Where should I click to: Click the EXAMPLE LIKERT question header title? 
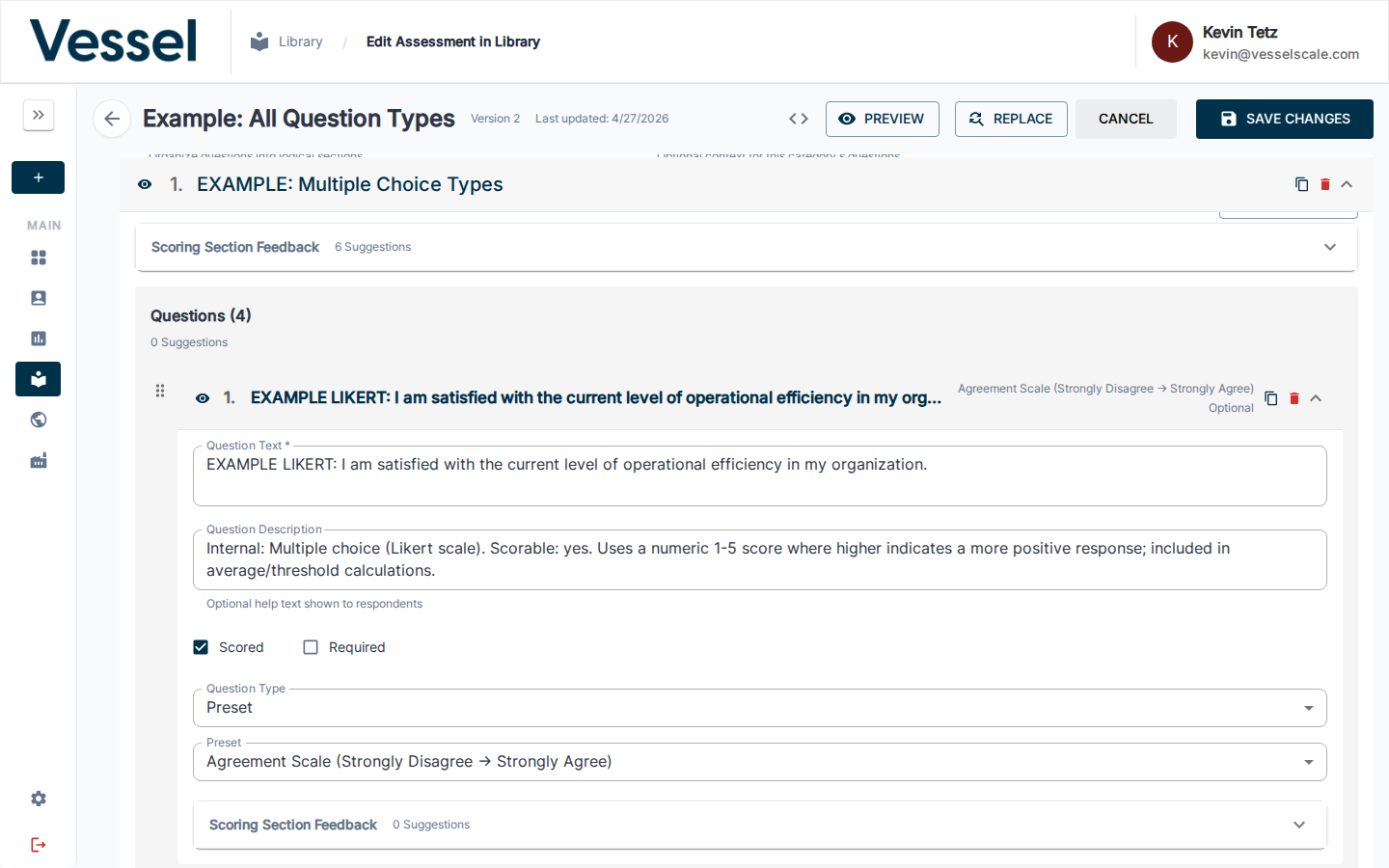click(x=596, y=397)
